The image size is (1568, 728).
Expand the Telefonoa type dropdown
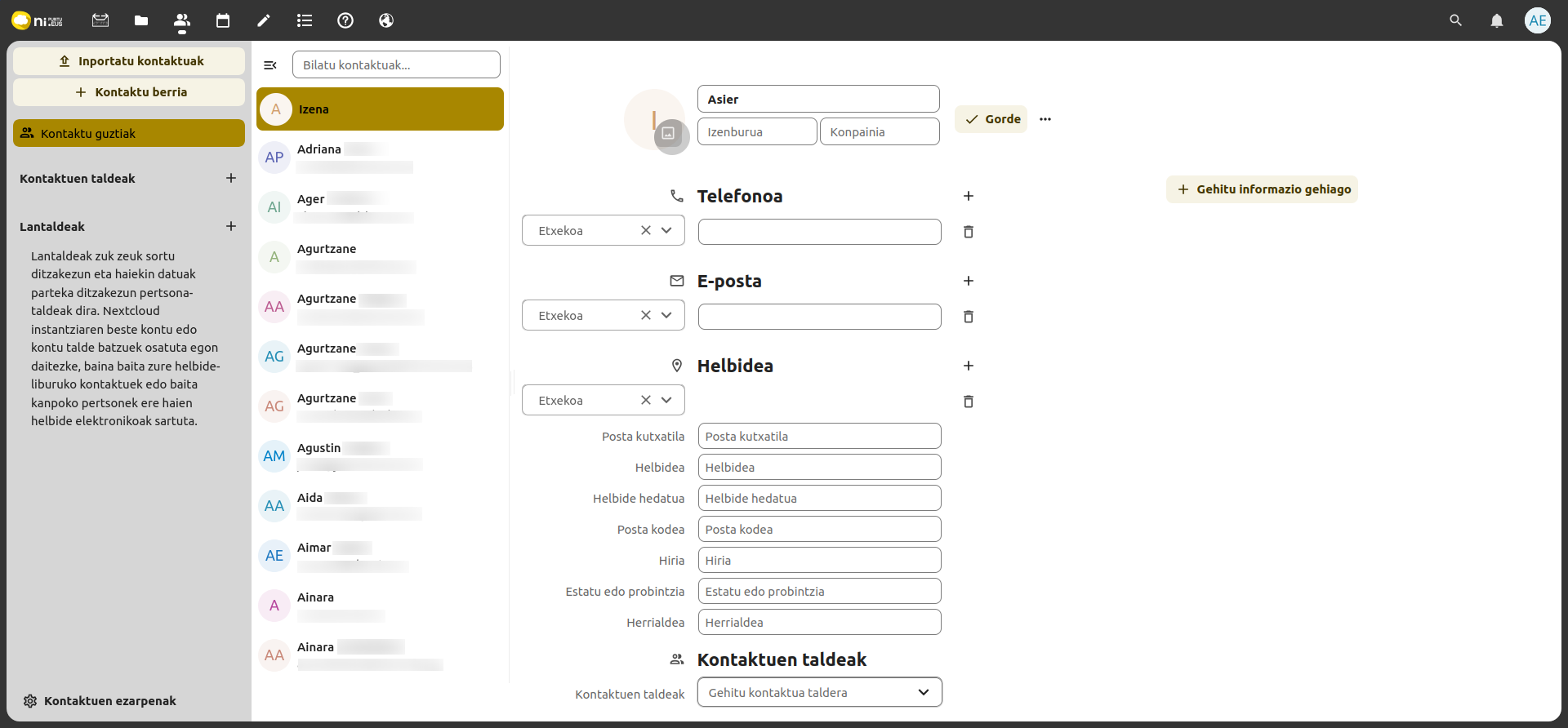point(666,231)
